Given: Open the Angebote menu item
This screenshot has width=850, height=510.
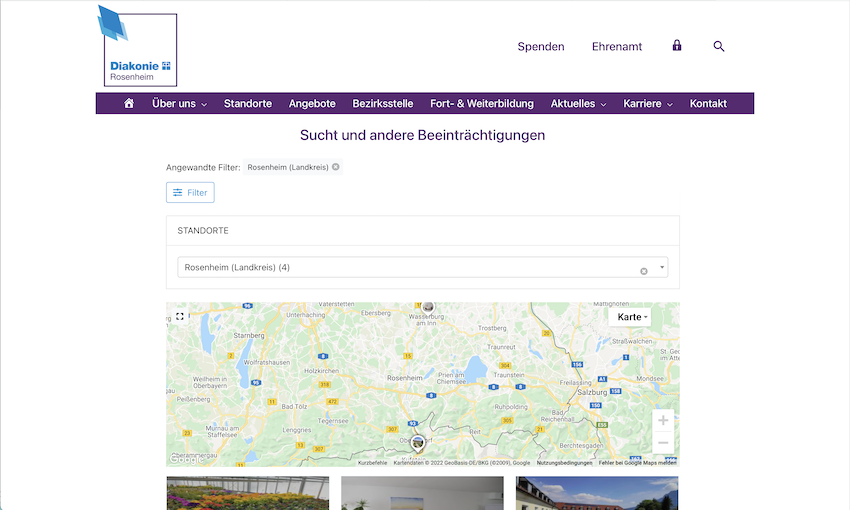Looking at the screenshot, I should click(312, 104).
